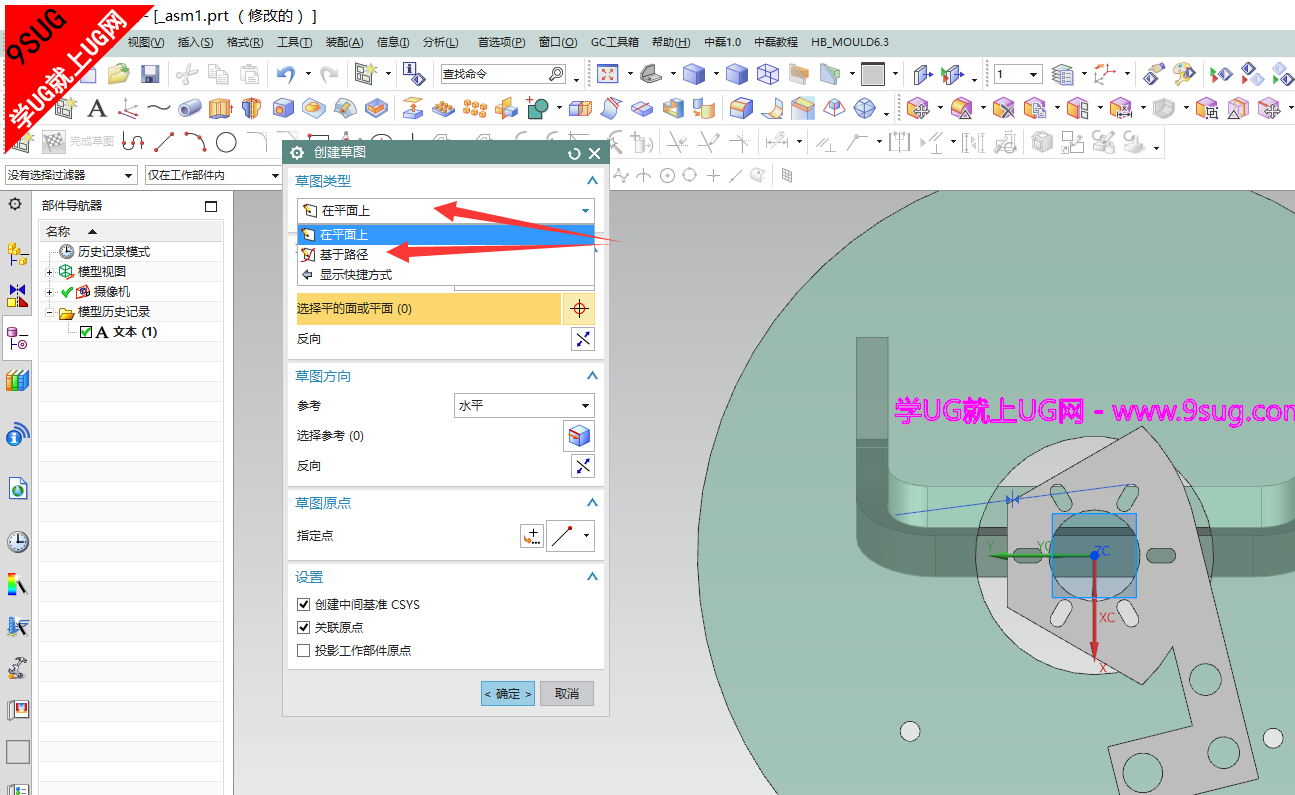The image size is (1295, 795).
Task: Open the Constraint Navigator sidebar tab
Action: (x=17, y=296)
